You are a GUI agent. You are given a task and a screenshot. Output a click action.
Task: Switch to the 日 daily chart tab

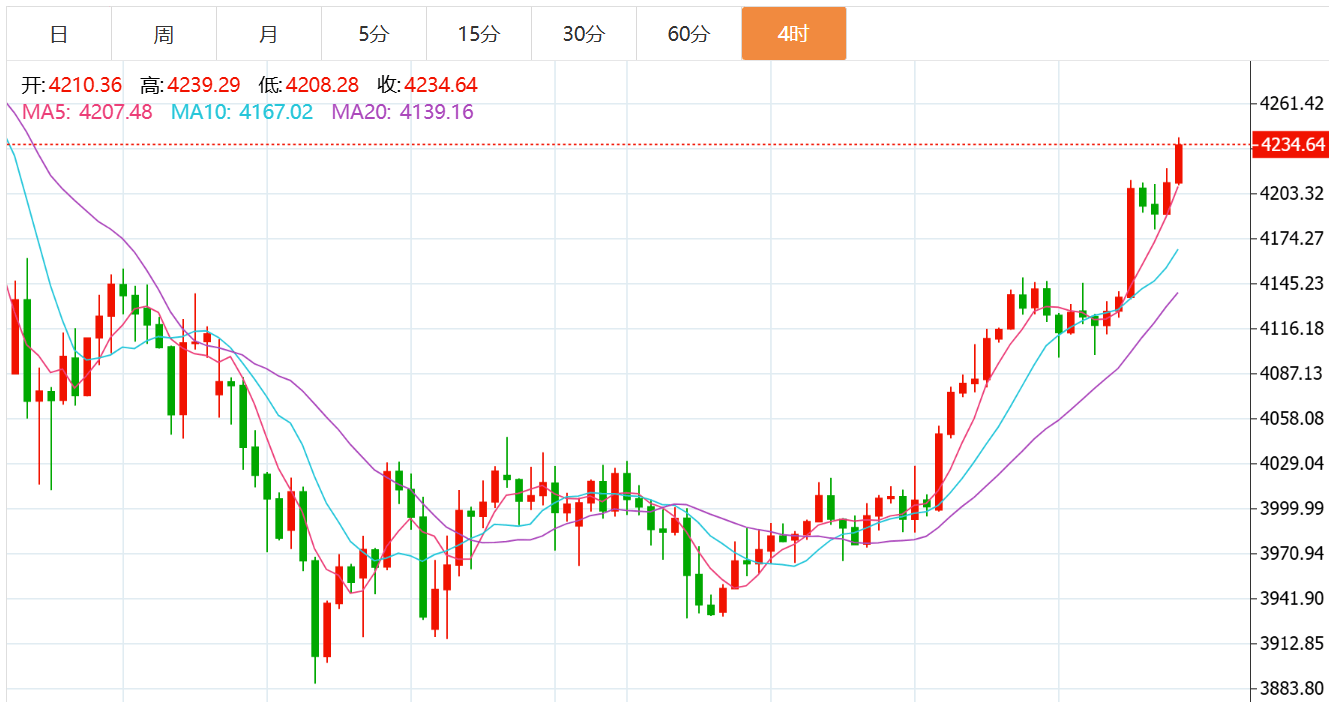tap(59, 34)
